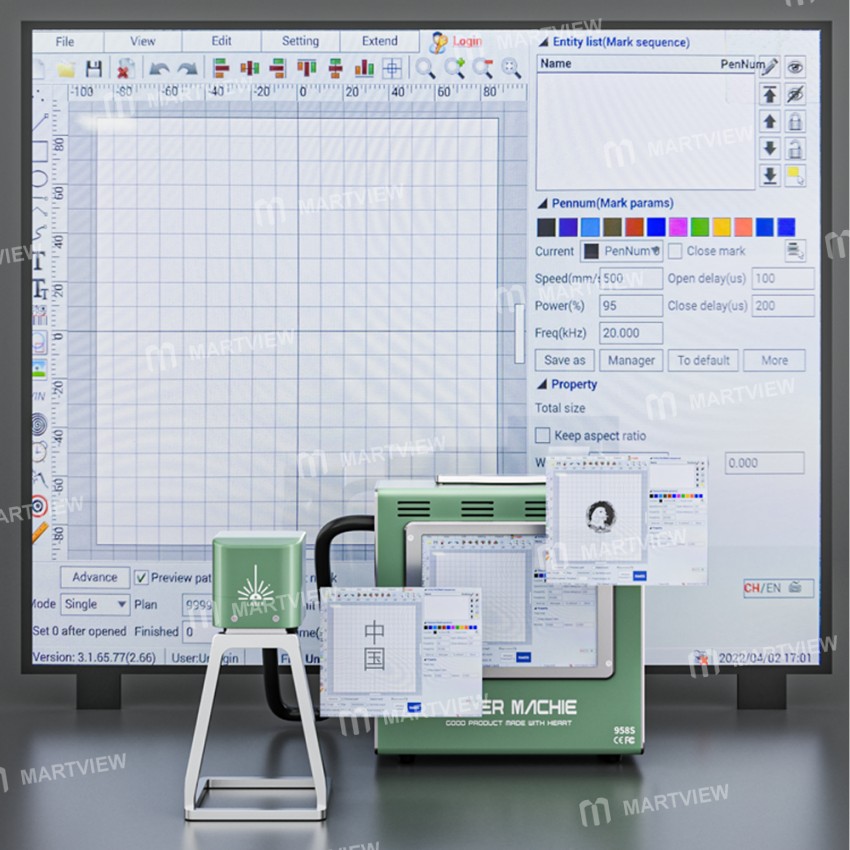Show entities with the open eye button
850x850 pixels.
pyautogui.click(x=795, y=67)
